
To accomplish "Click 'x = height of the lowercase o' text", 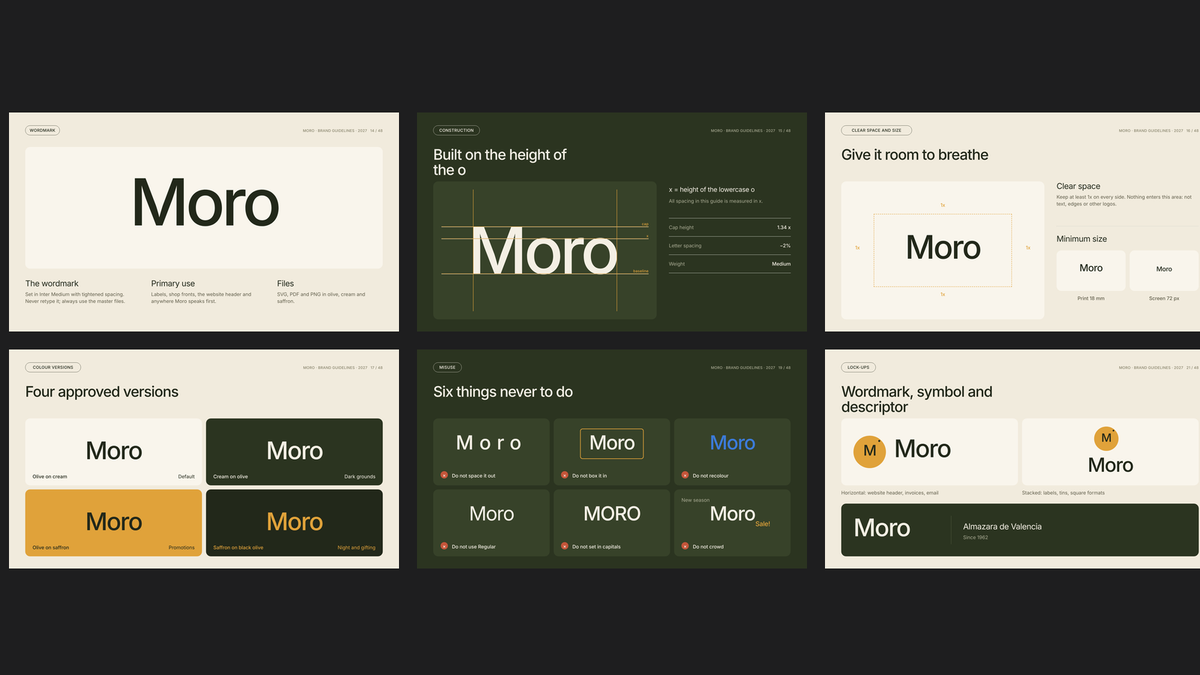I will pos(712,189).
